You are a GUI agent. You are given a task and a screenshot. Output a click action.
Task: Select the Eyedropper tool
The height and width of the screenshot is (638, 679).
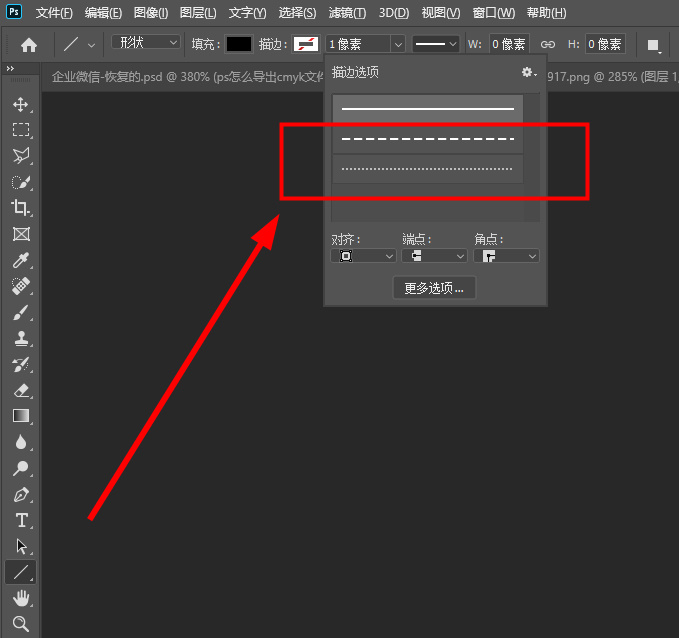[x=20, y=260]
